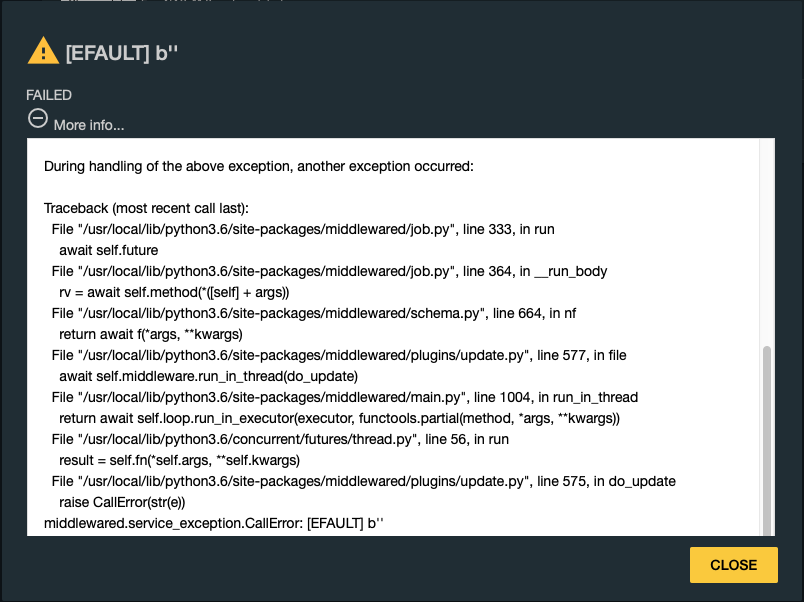Click the FAILED status label
804x602 pixels.
tap(49, 95)
